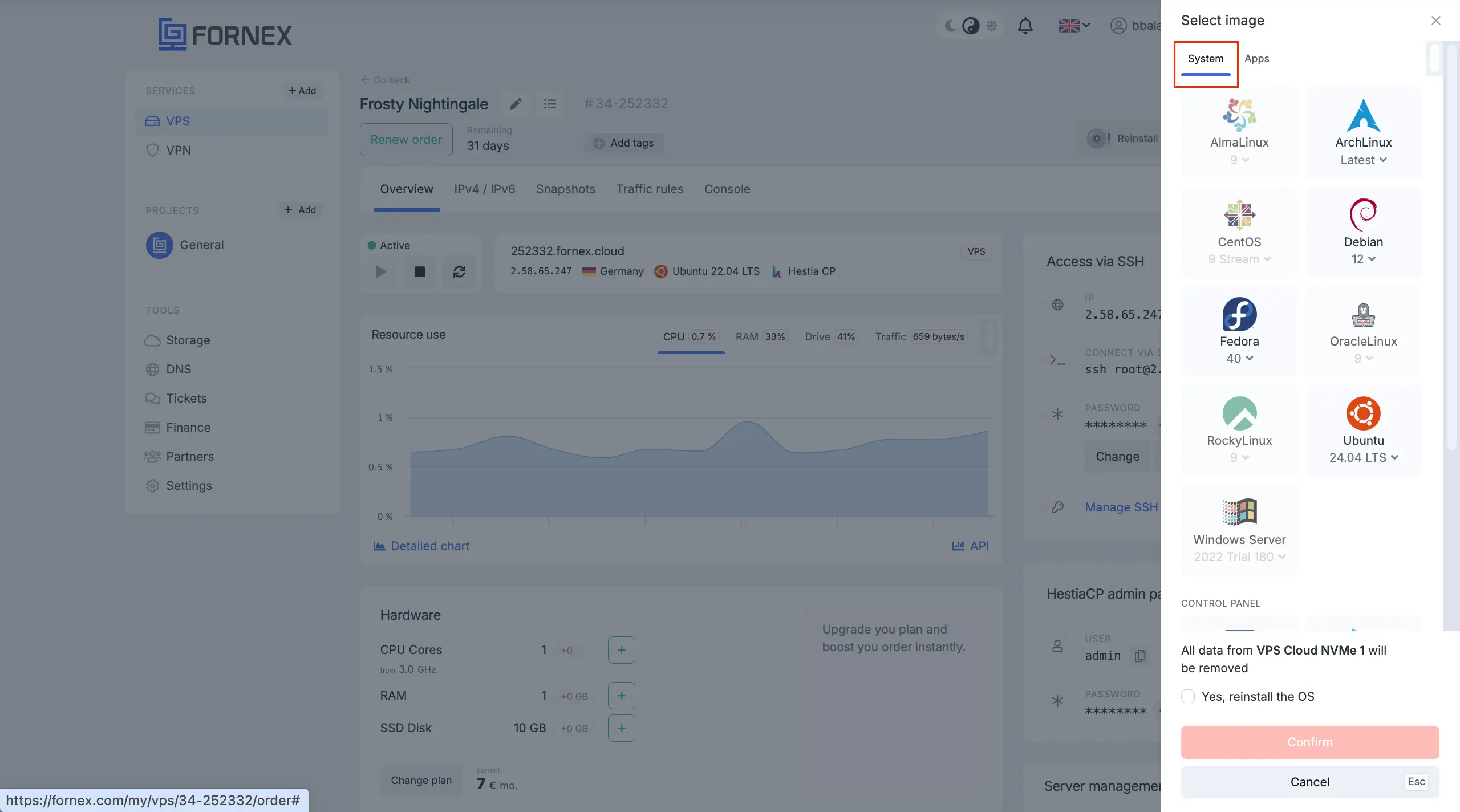Switch to light theme sun icon
Screen dimensions: 1460x812
[991, 26]
